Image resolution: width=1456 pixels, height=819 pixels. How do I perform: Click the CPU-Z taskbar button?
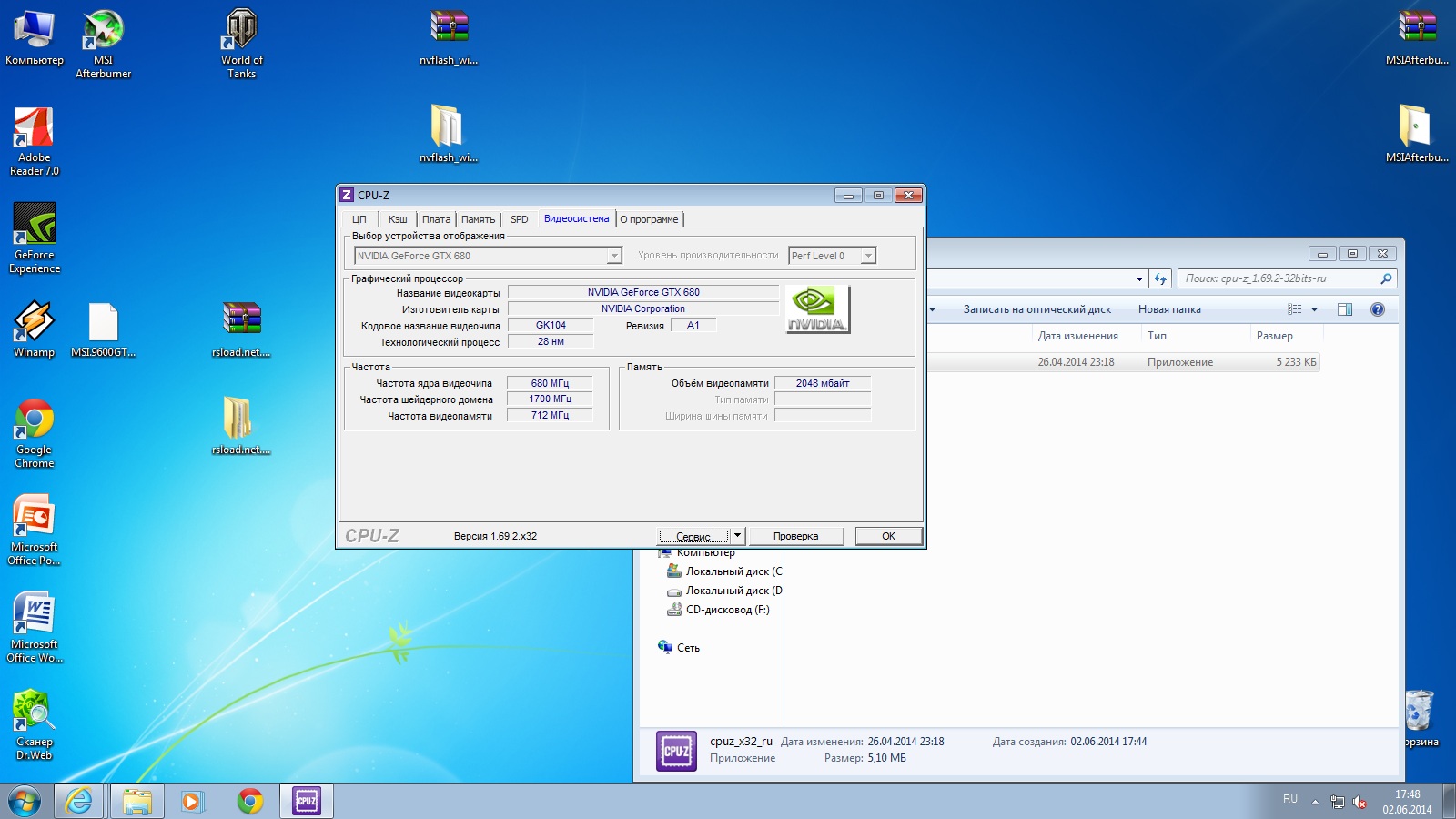pyautogui.click(x=307, y=801)
